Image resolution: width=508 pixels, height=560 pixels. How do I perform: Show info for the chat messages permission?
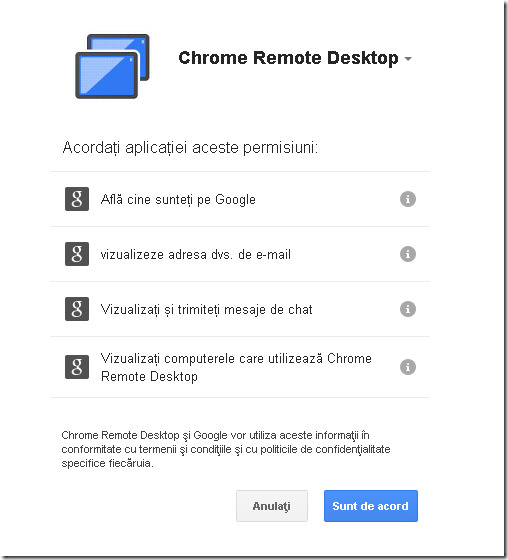408,309
